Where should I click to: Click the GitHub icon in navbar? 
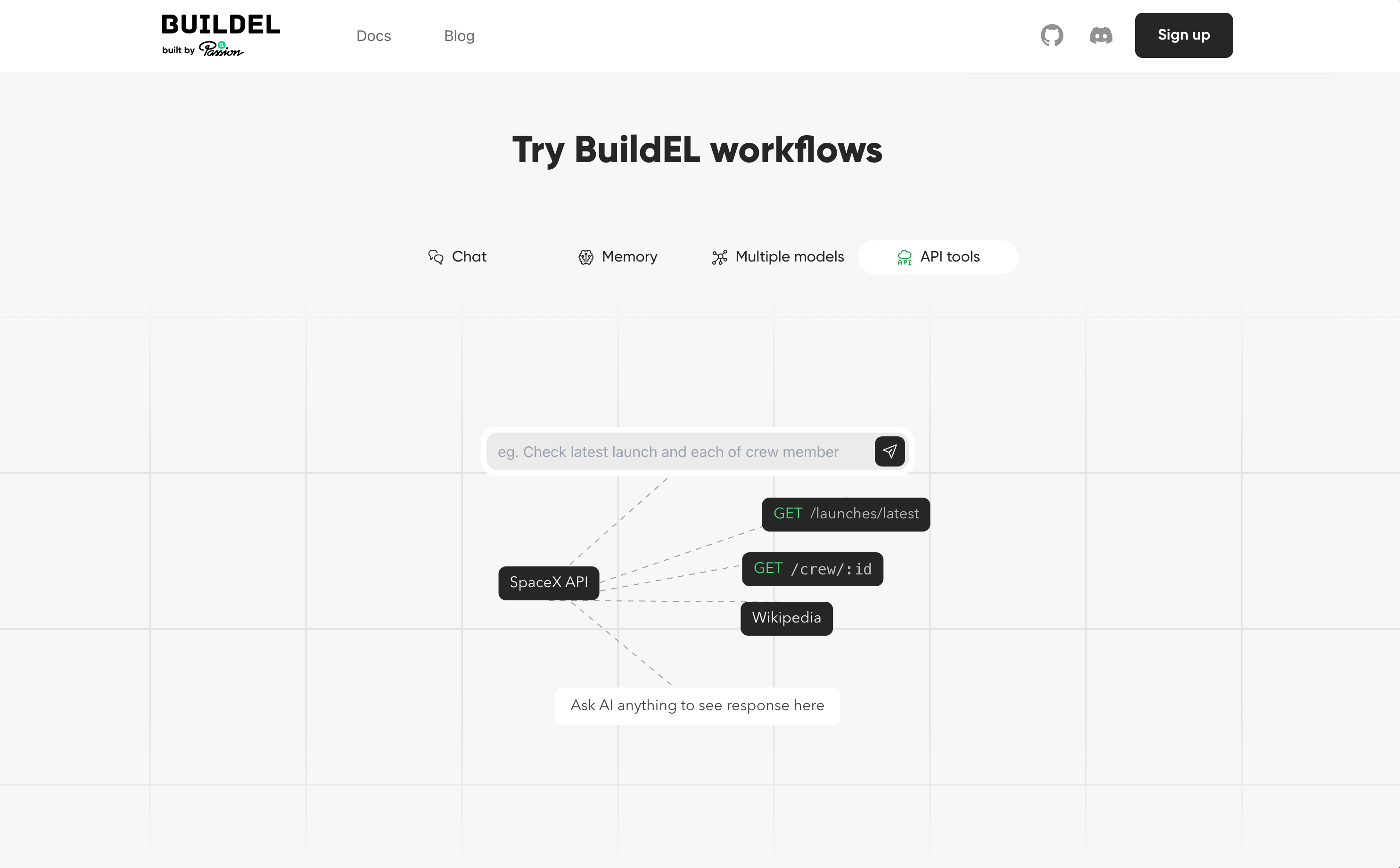1052,35
